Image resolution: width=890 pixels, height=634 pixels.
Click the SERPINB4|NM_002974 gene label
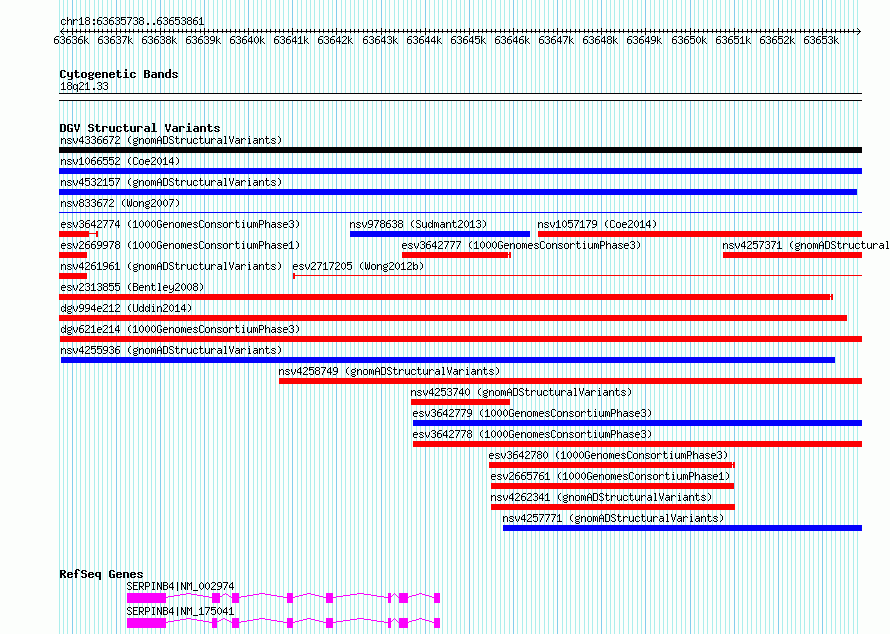(180, 586)
